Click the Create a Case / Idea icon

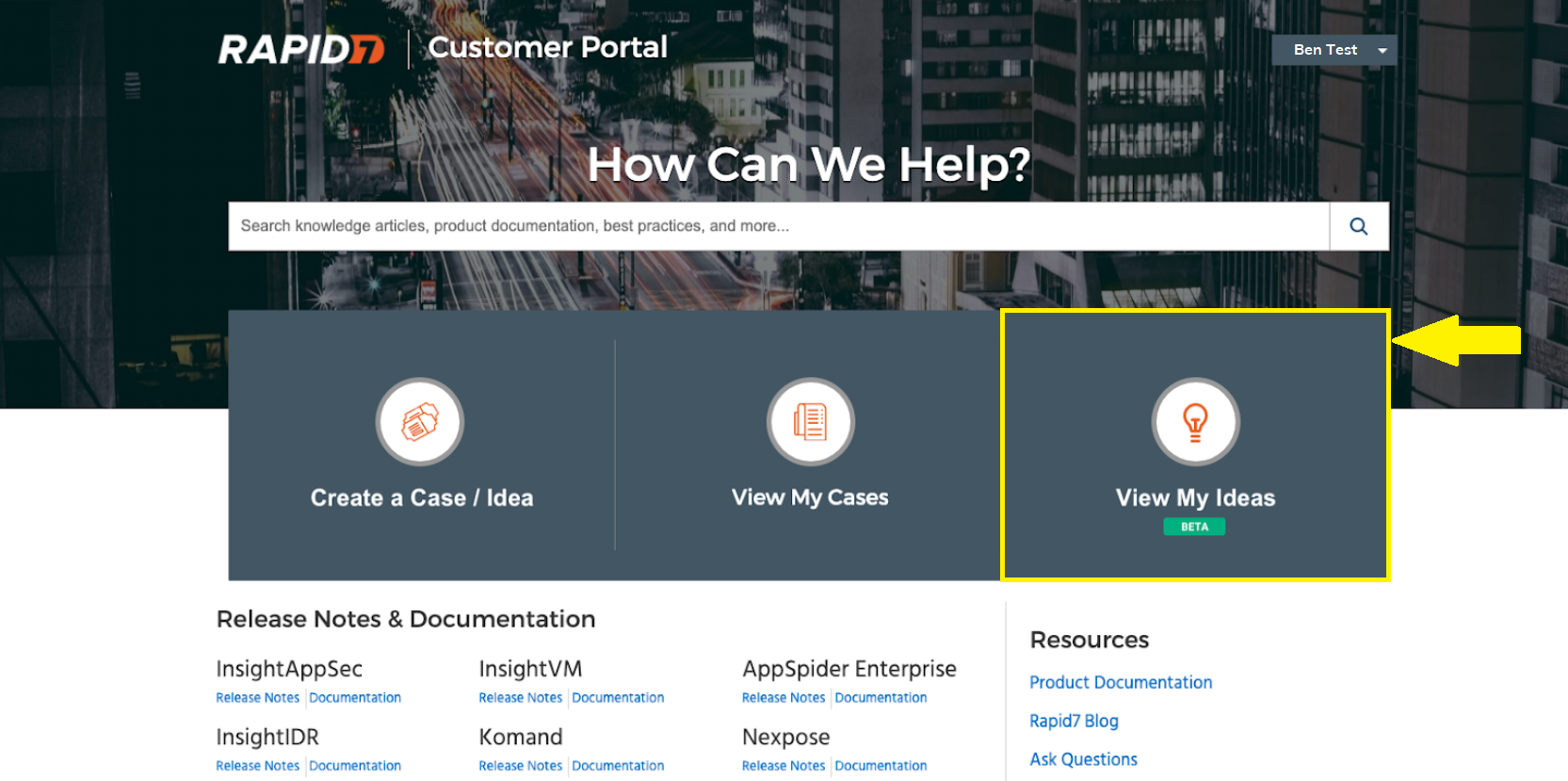point(420,422)
